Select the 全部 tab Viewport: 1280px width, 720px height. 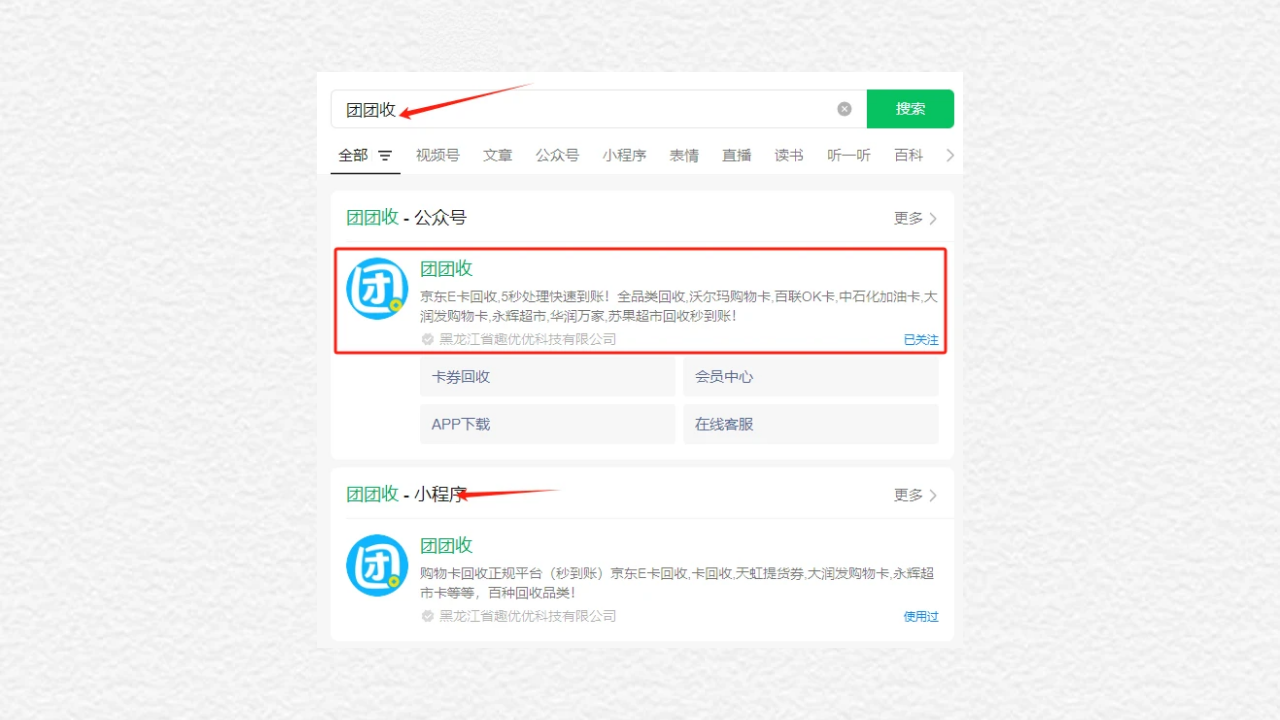(x=353, y=155)
